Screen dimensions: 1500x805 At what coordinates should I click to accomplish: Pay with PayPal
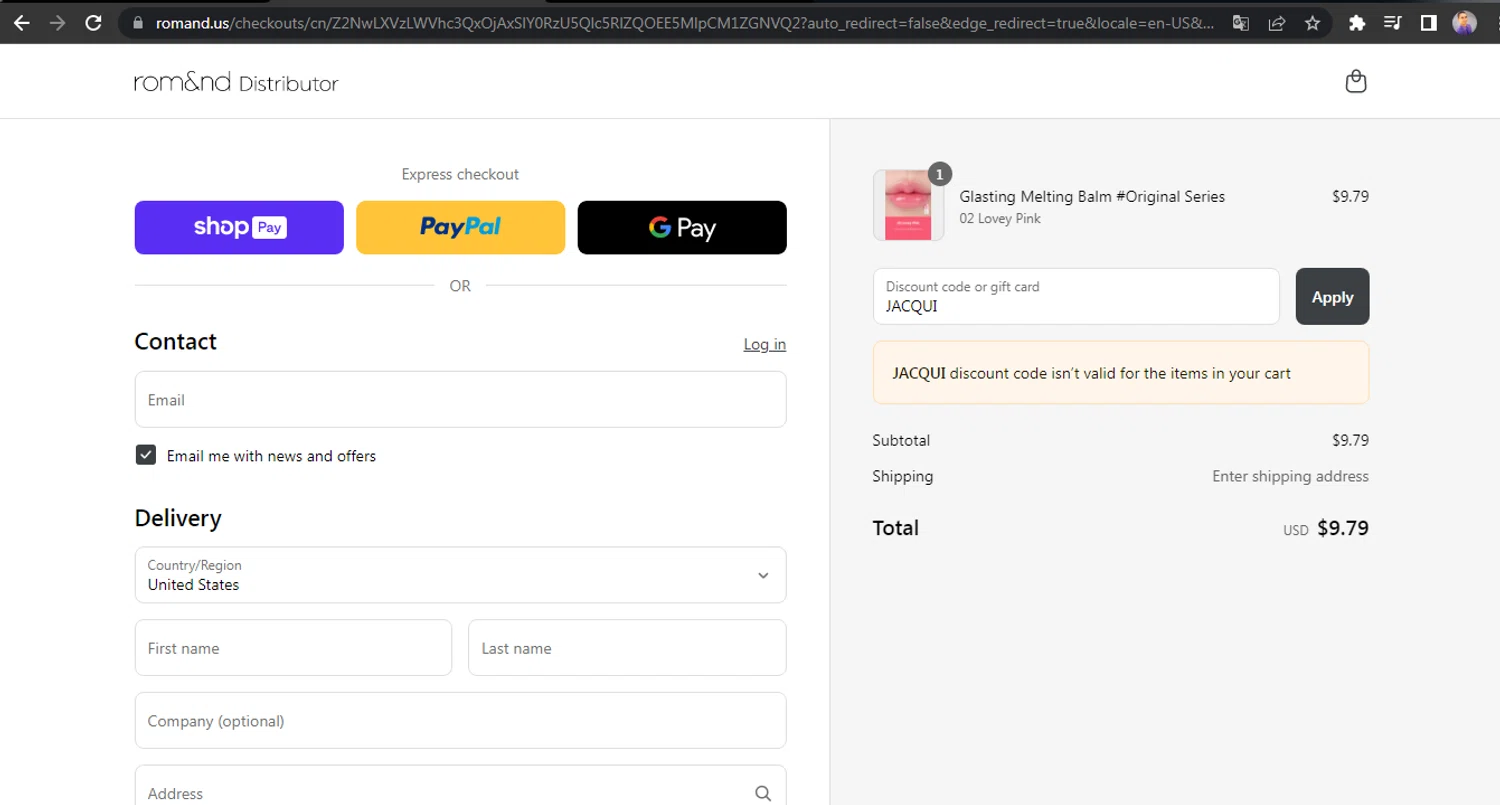(460, 228)
